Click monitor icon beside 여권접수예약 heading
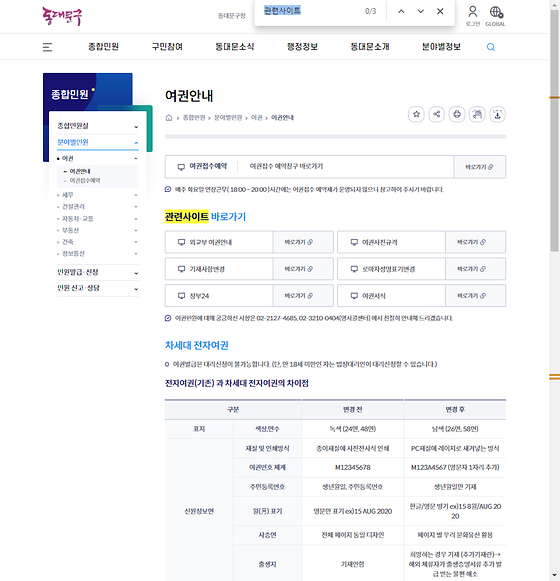560x581 pixels. 181,167
